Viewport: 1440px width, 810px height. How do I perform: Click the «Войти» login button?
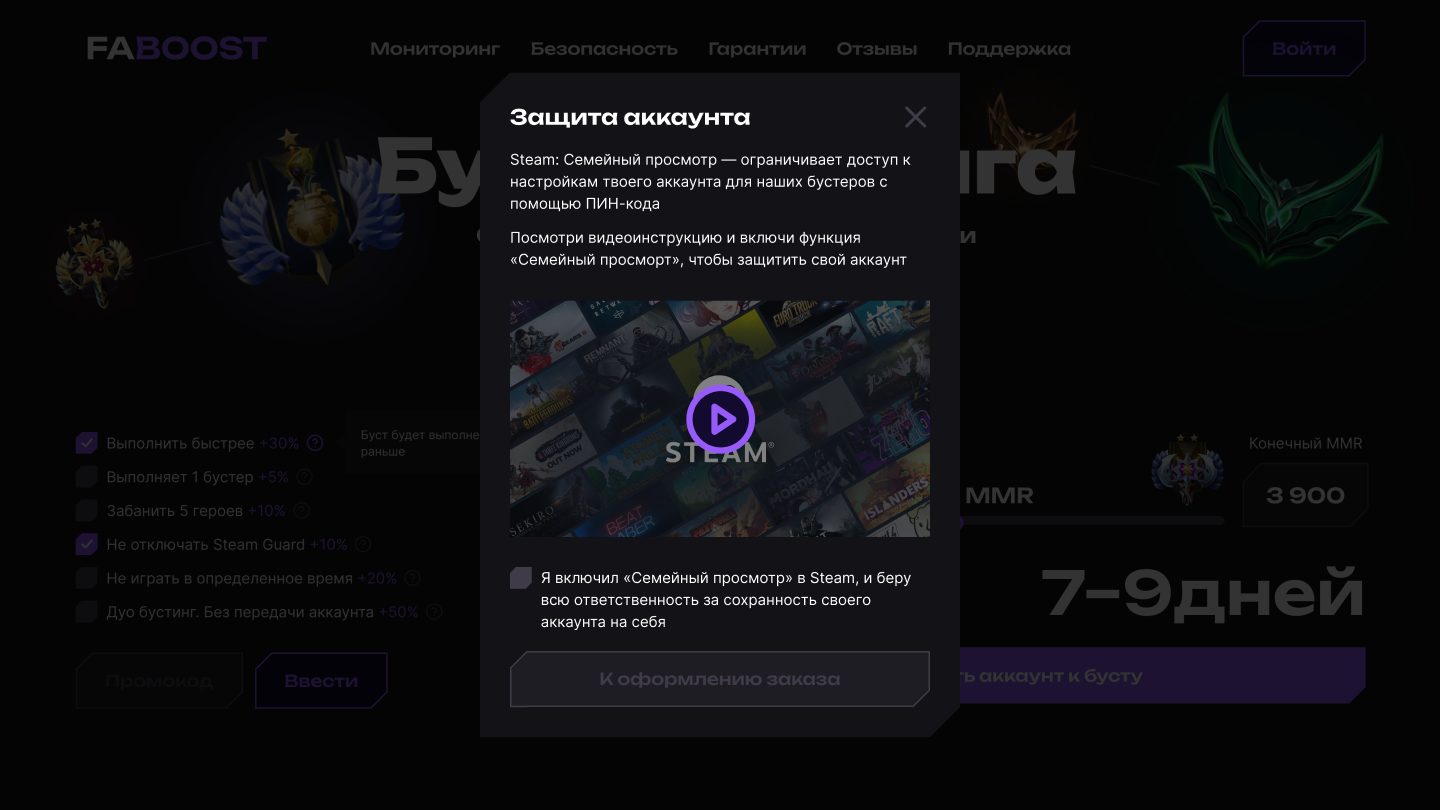pos(1304,48)
